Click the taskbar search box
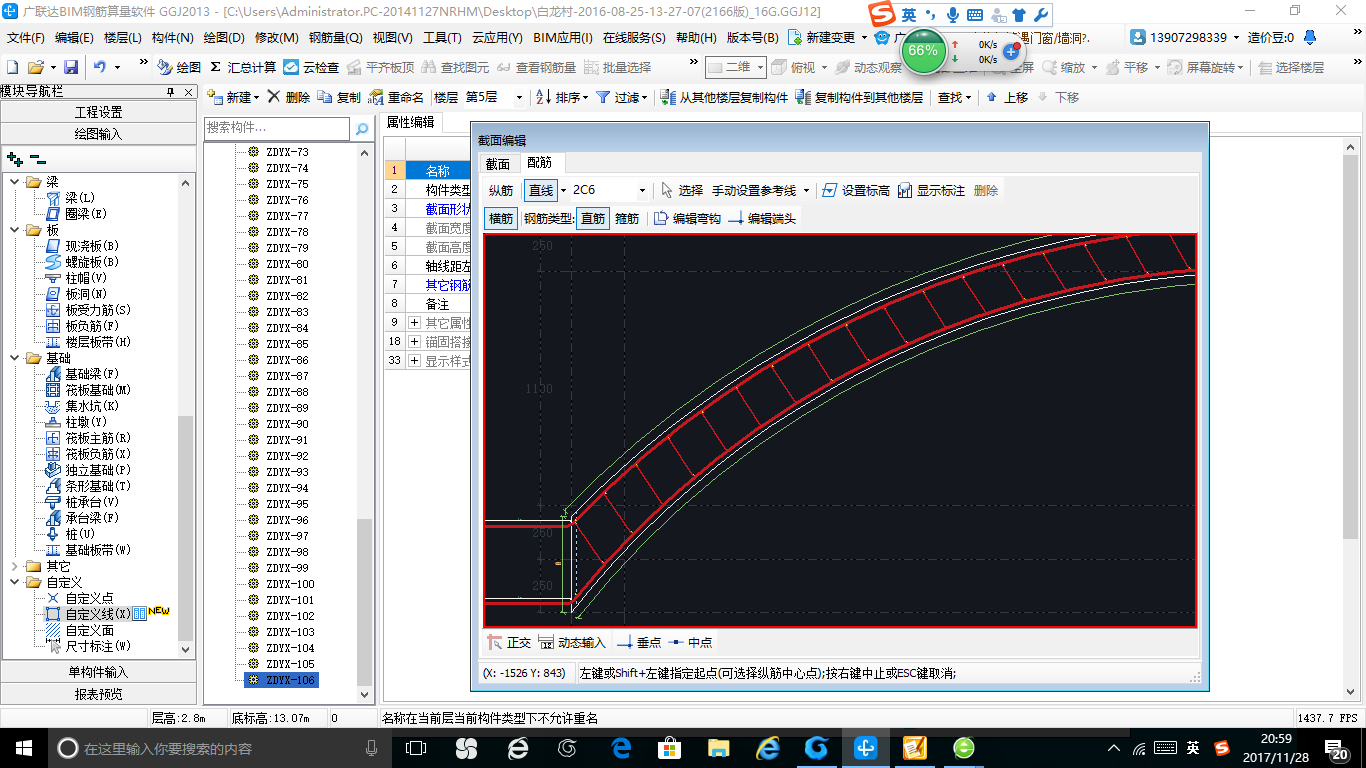1366x768 pixels. [218, 747]
